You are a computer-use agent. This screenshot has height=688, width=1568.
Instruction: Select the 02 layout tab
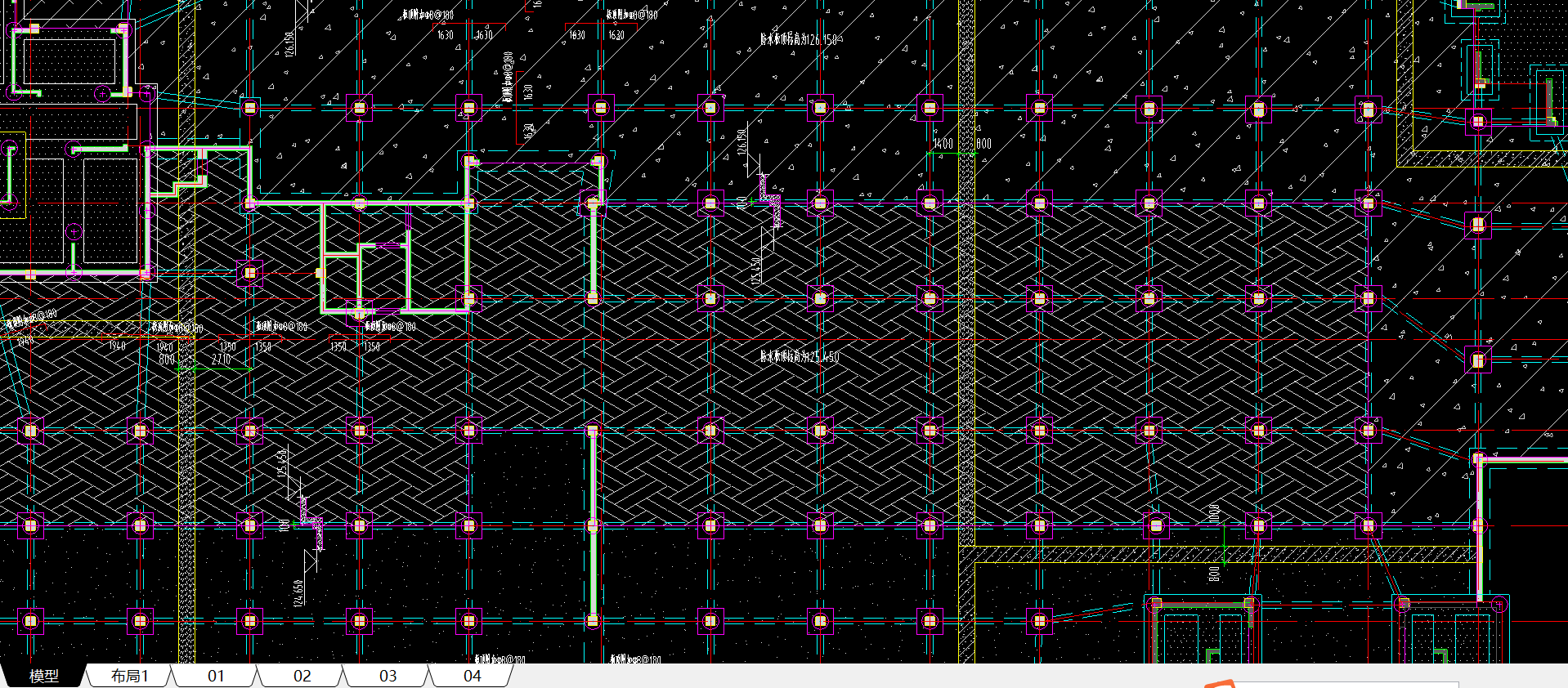tap(302, 676)
